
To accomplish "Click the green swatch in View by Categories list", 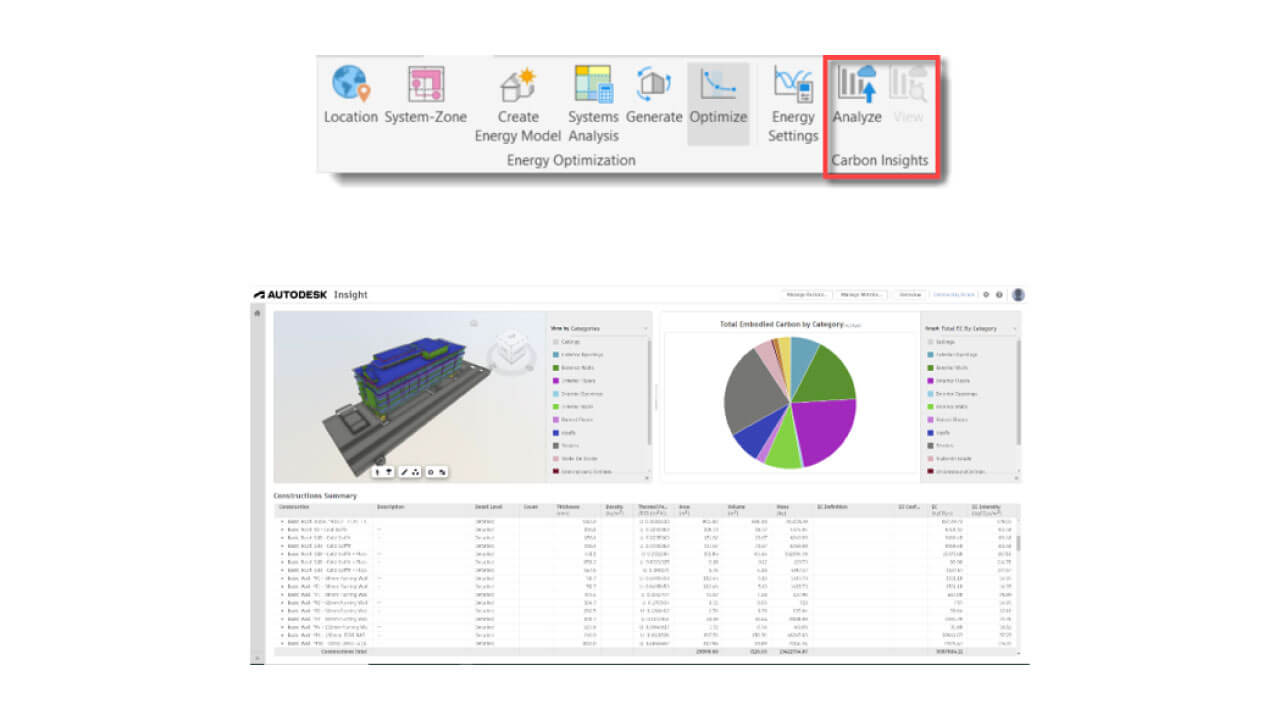I will (554, 368).
